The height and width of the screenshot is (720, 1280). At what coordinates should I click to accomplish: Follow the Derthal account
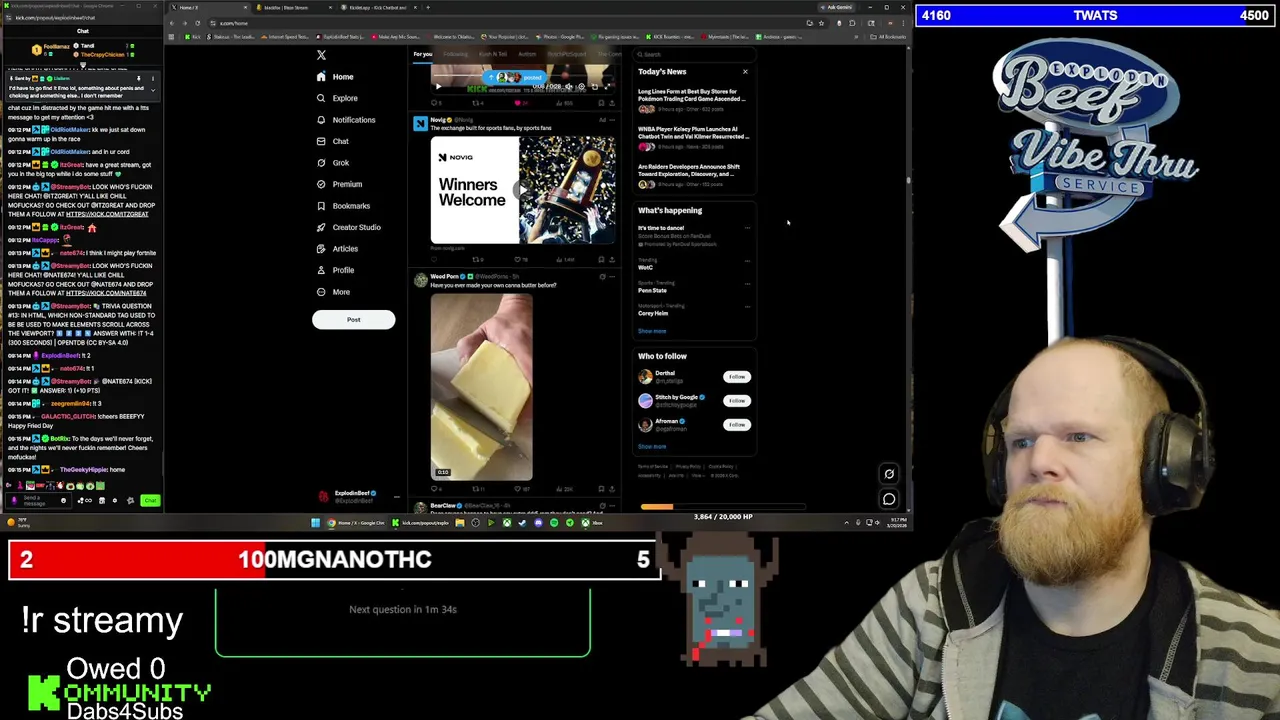coord(737,377)
